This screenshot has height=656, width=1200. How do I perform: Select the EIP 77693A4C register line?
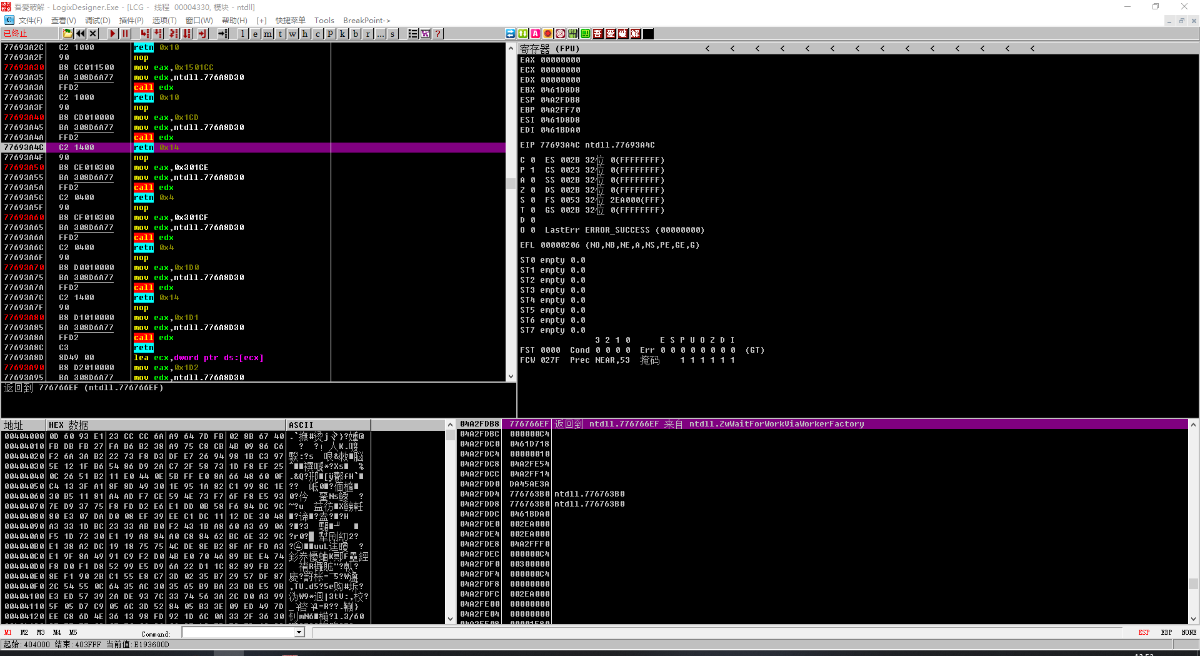pos(590,147)
